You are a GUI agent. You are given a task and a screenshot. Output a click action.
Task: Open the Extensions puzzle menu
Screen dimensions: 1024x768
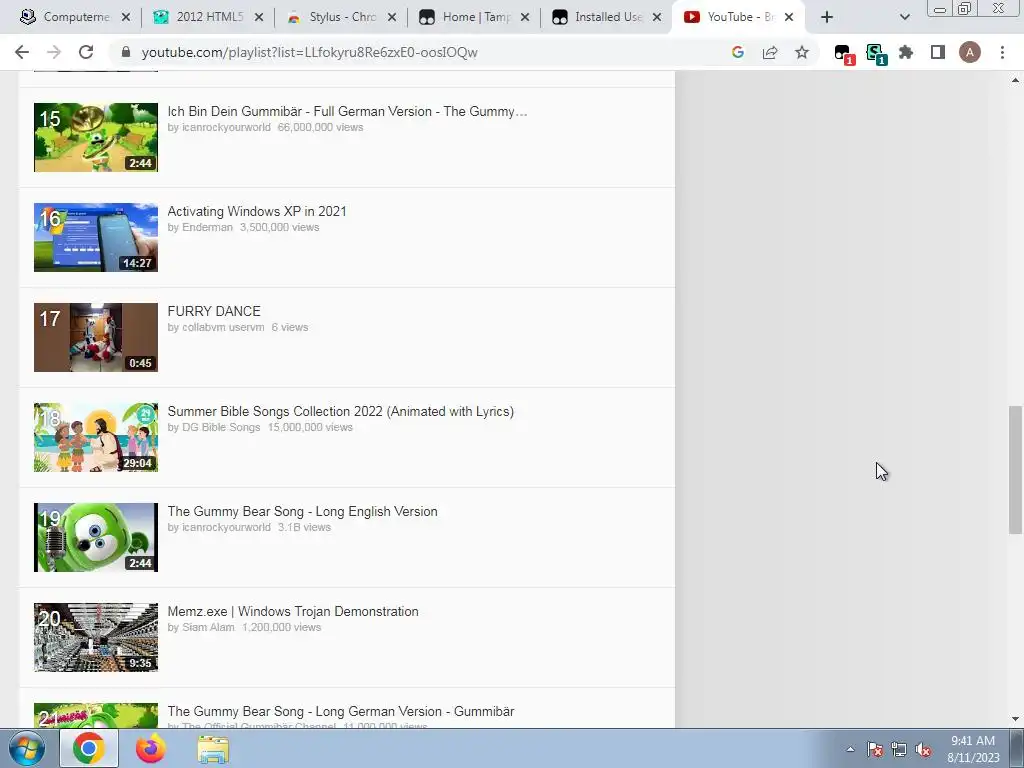[x=906, y=52]
